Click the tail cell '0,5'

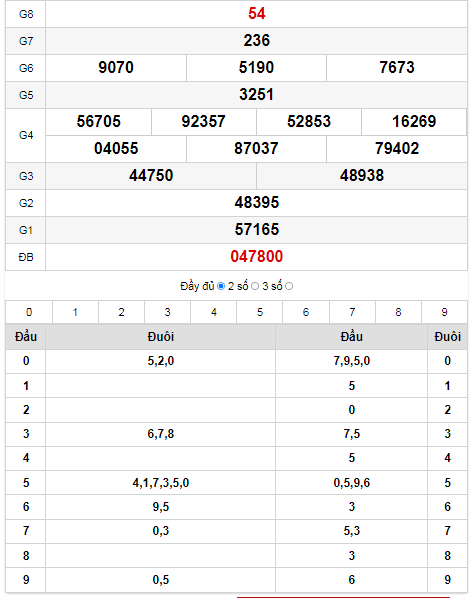click(161, 580)
